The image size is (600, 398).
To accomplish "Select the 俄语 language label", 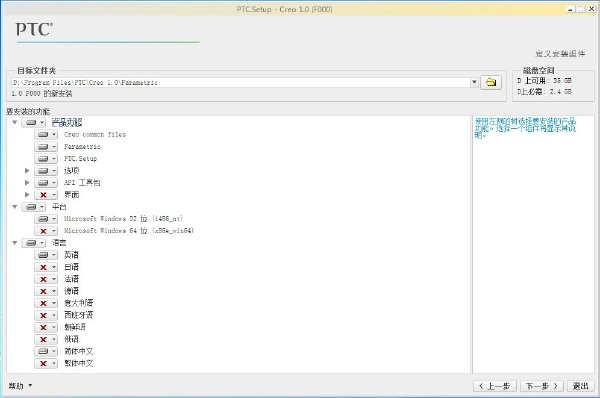I will point(72,339).
